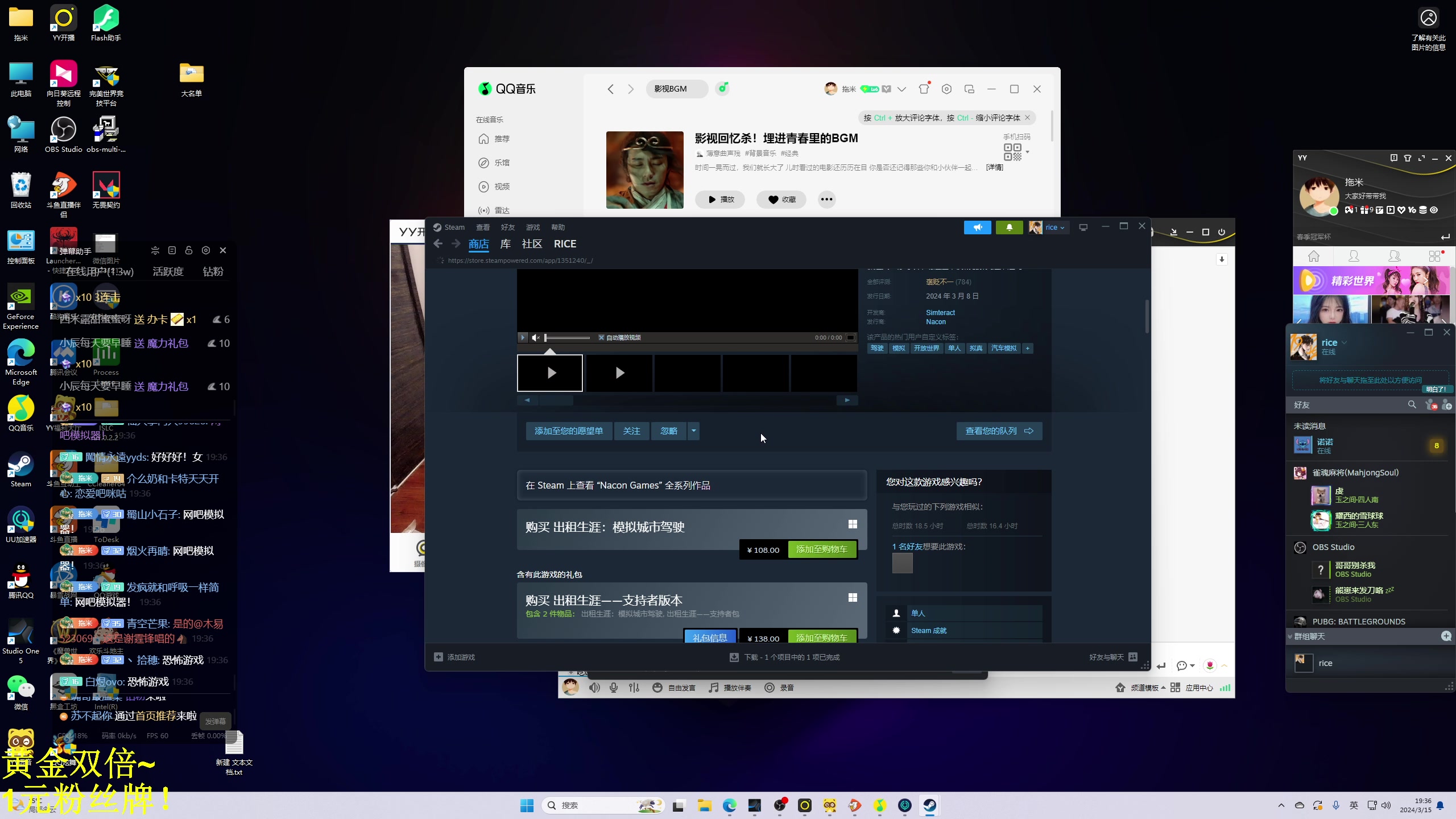Expand more Steam tags with plus button
The width and height of the screenshot is (1456, 819).
1027,348
